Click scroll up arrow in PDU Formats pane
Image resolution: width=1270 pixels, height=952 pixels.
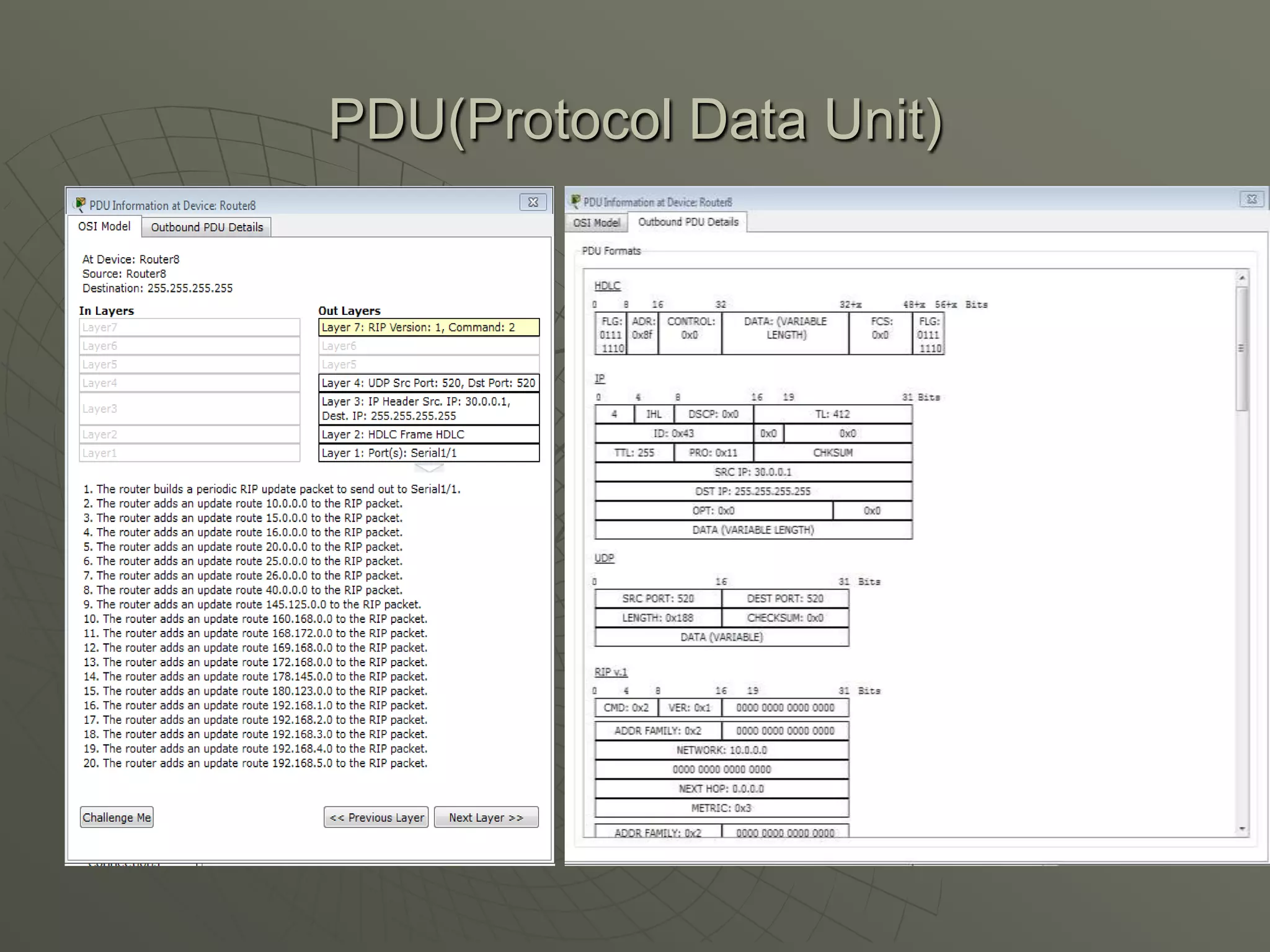coord(1242,278)
